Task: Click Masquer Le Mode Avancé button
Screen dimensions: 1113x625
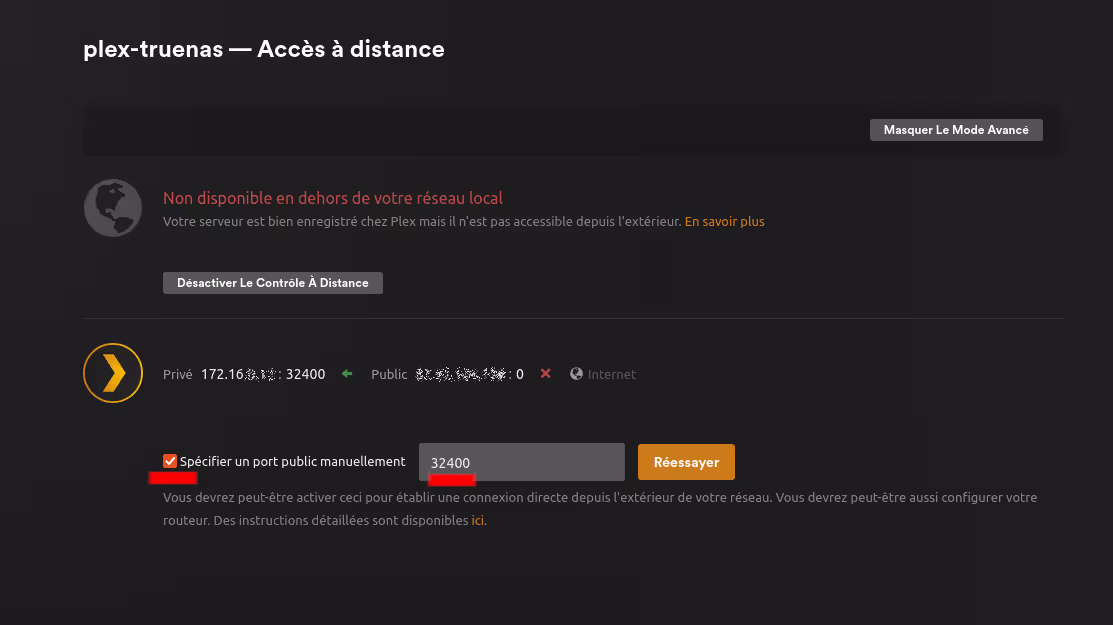Action: point(955,130)
